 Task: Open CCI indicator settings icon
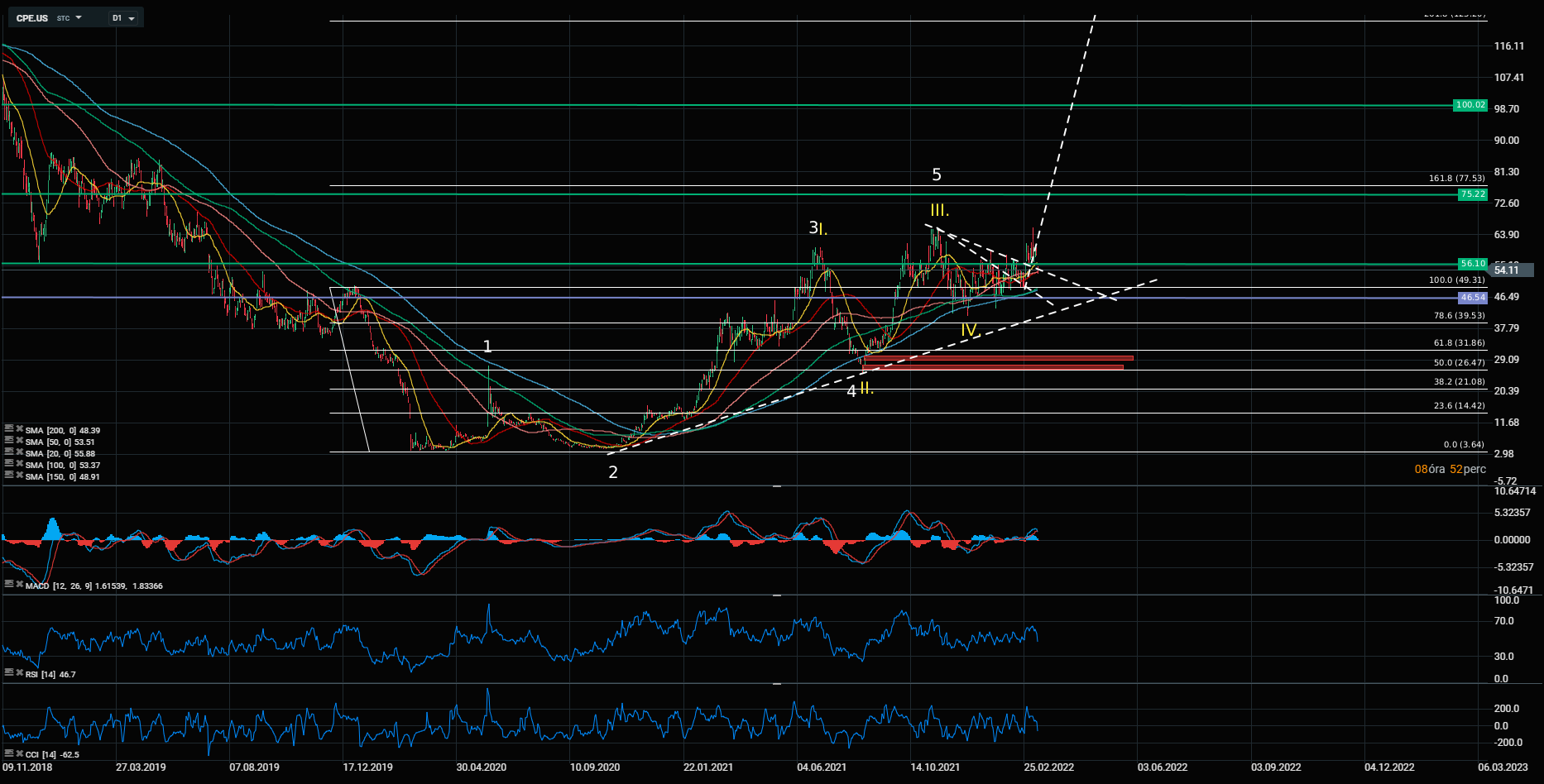click(x=8, y=753)
